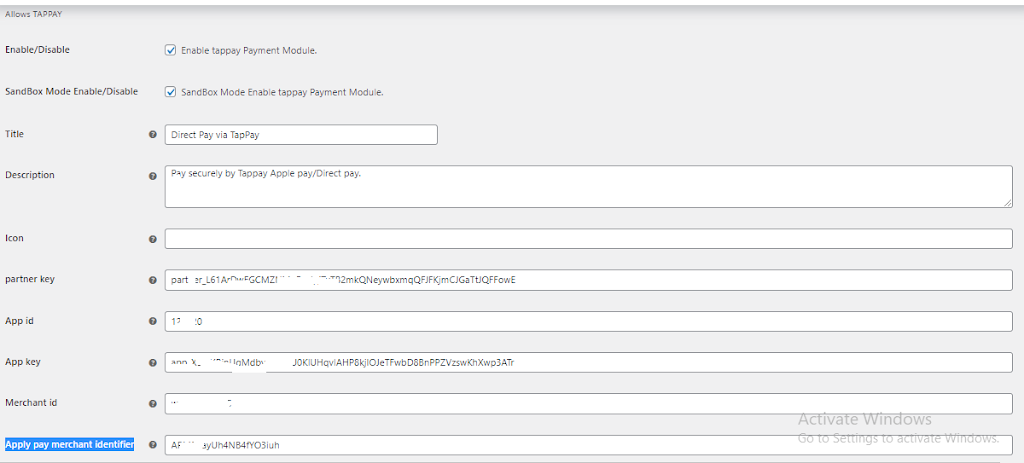Click the 'Icon' label

pos(14,238)
